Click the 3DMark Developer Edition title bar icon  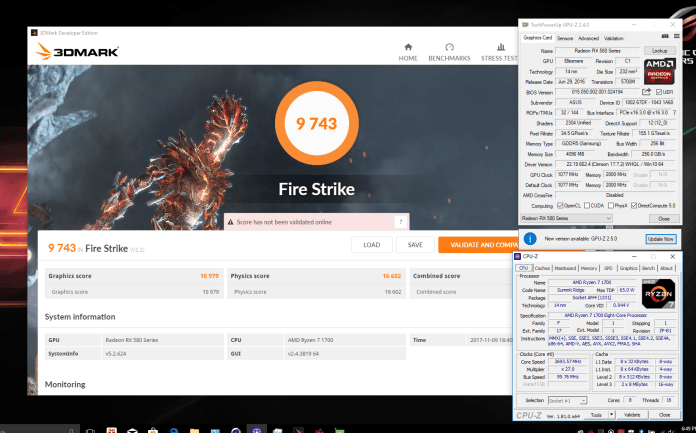34,33
